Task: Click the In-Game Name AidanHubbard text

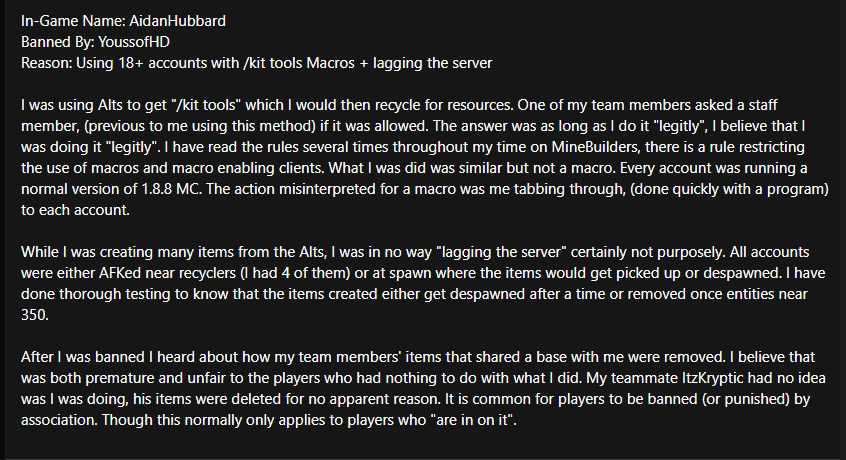Action: 124,21
